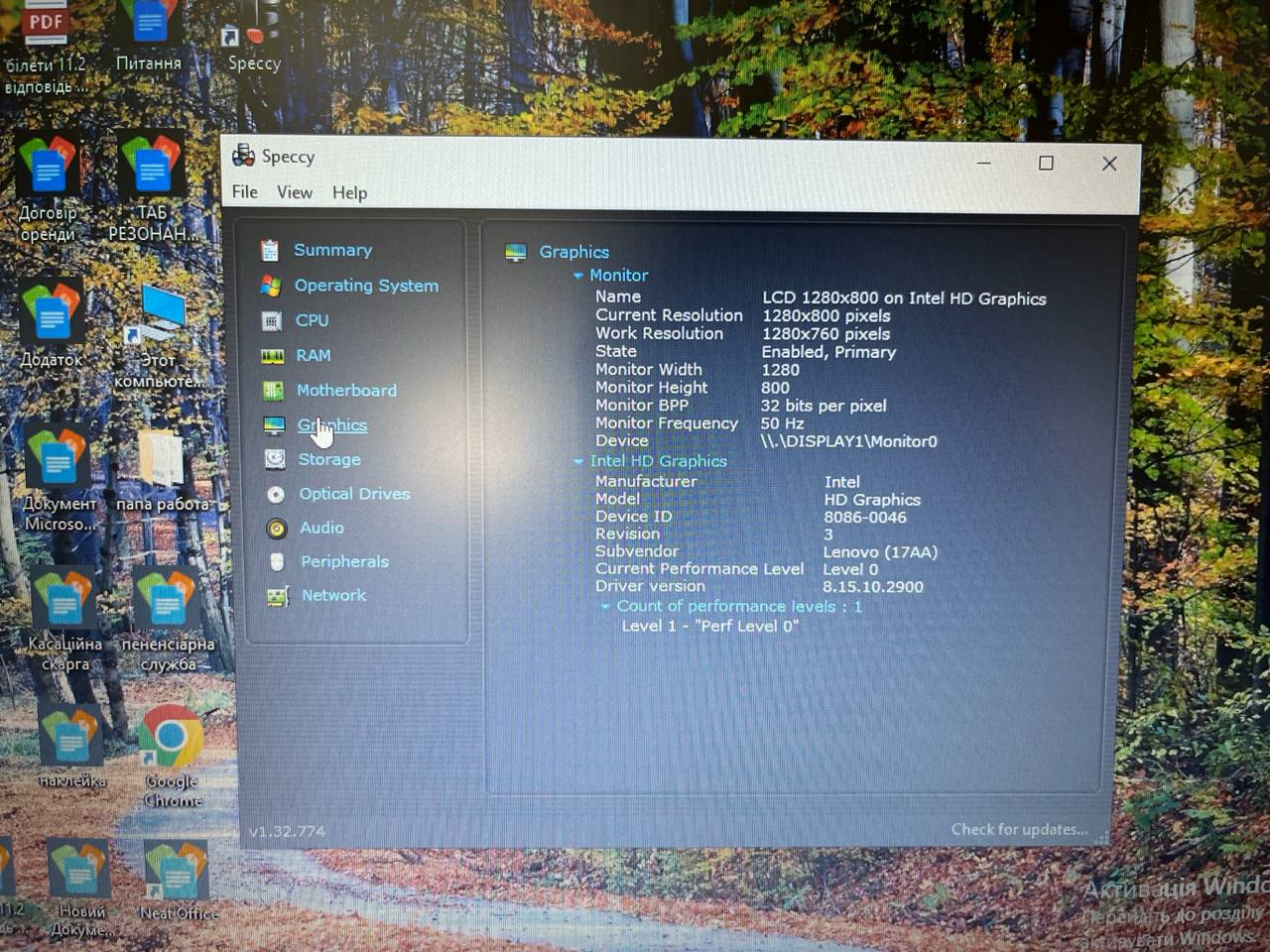Open the File menu

tap(244, 192)
